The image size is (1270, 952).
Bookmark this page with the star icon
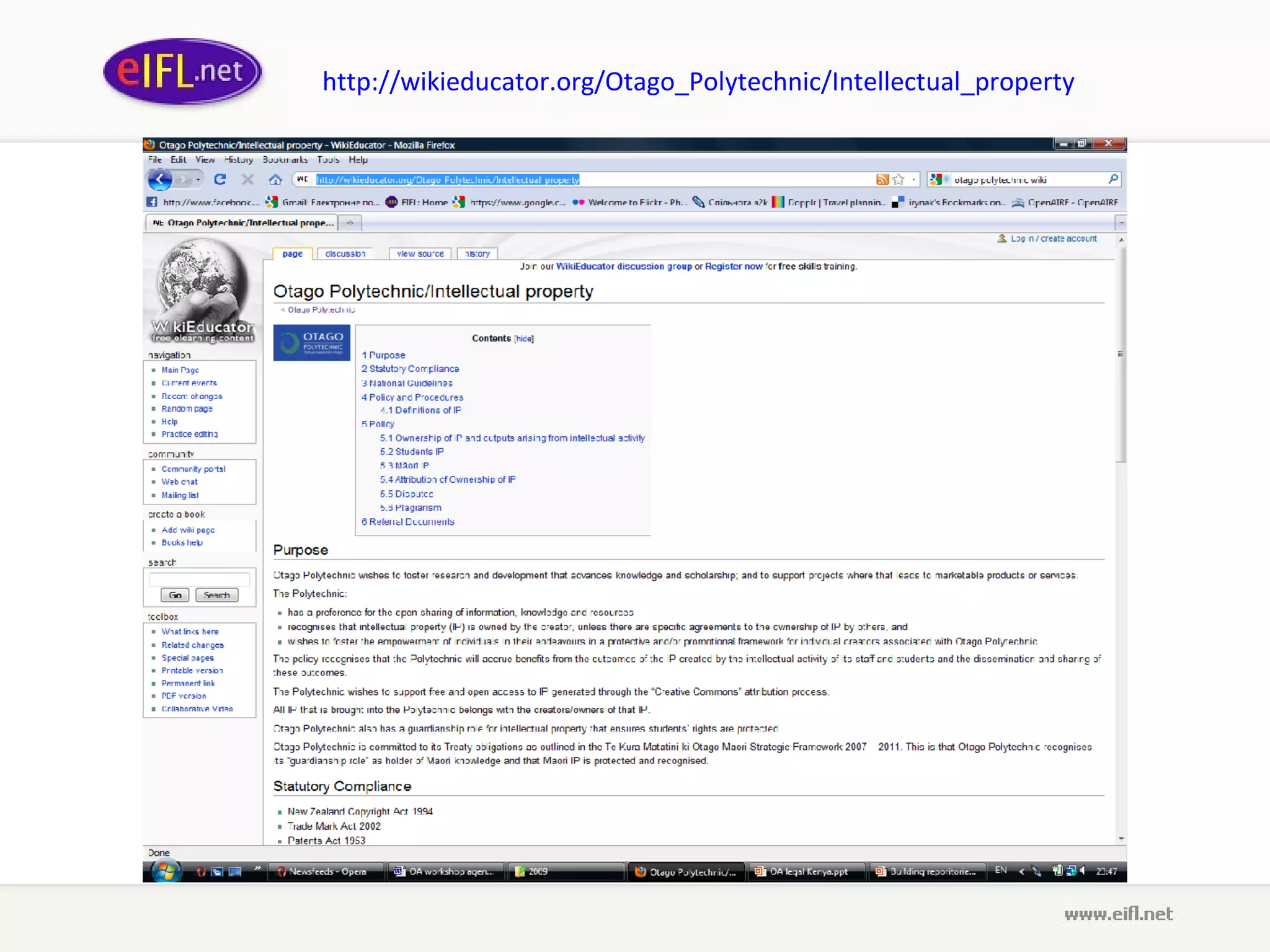(x=898, y=179)
